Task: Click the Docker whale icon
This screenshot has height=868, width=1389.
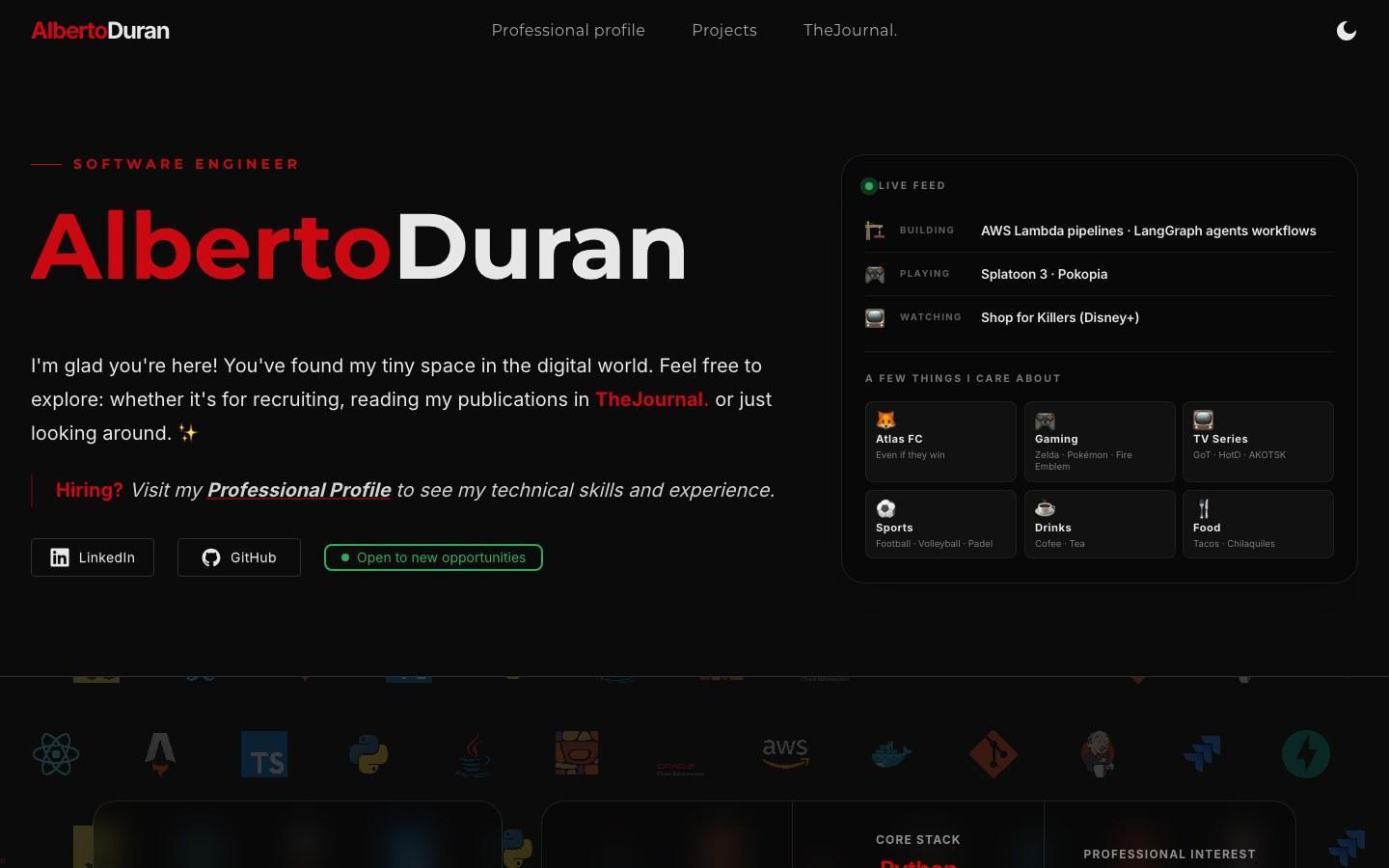Action: click(890, 754)
